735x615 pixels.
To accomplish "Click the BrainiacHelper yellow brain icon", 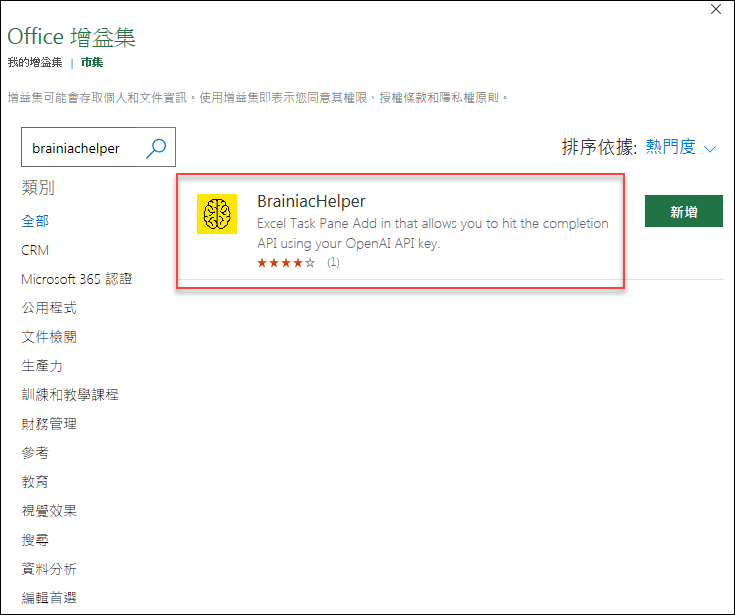I will (x=217, y=214).
